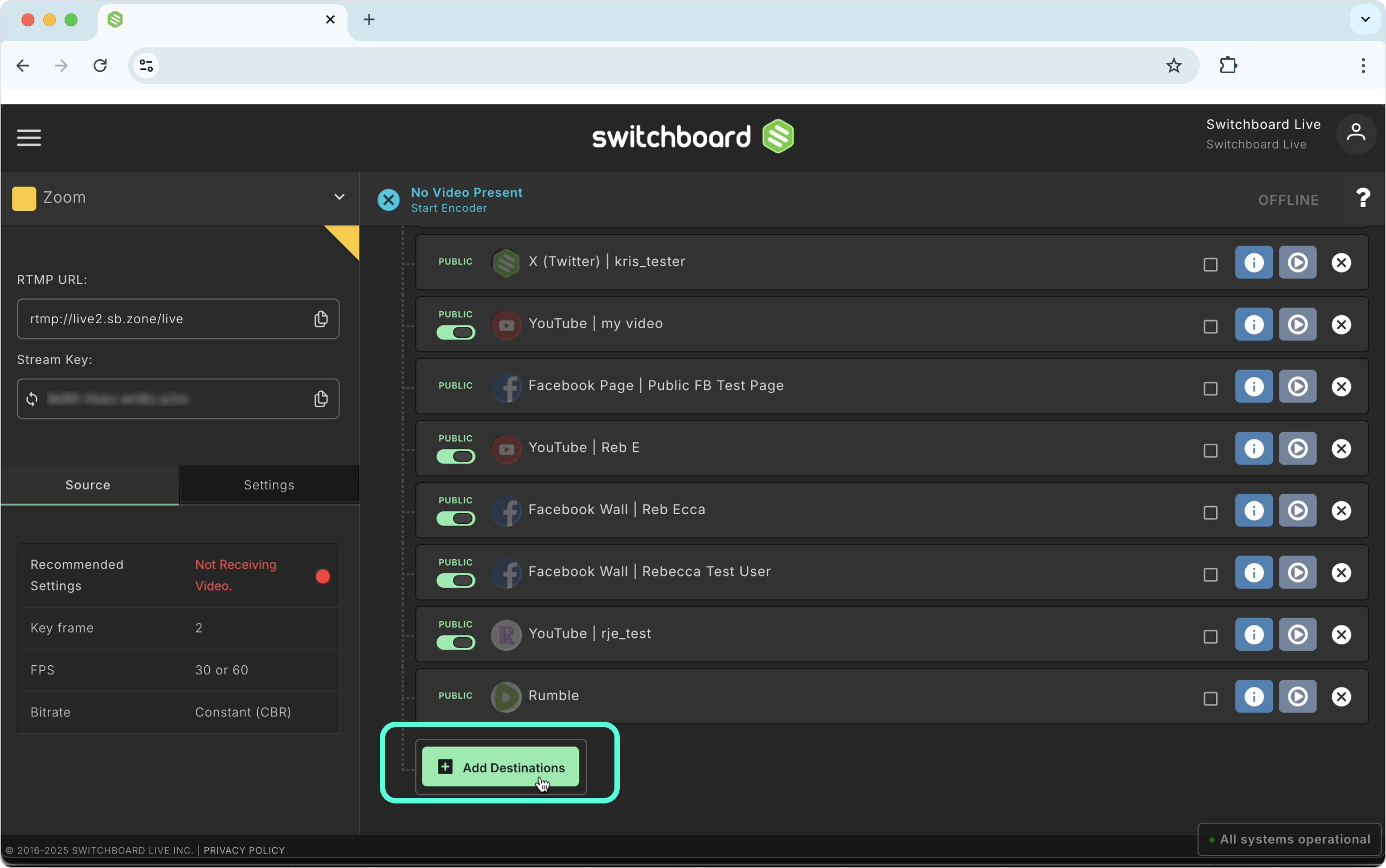The height and width of the screenshot is (868, 1386).
Task: Click the switchboard logo in the header
Action: click(x=692, y=137)
